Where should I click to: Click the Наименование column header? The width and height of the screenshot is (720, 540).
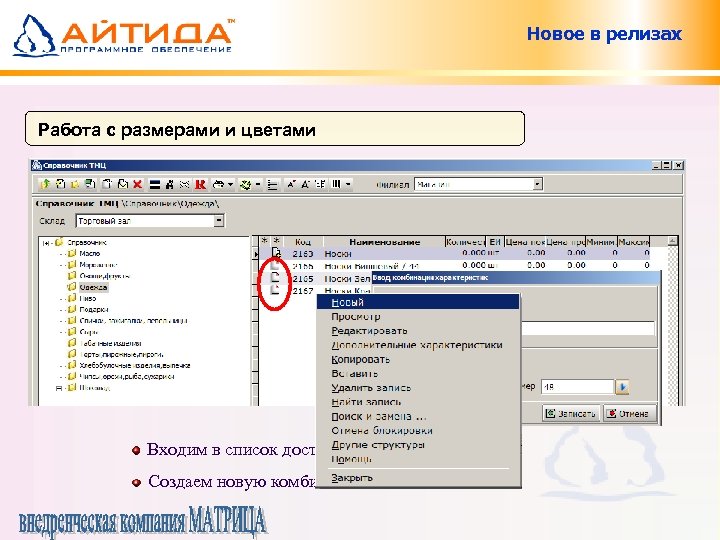click(384, 242)
